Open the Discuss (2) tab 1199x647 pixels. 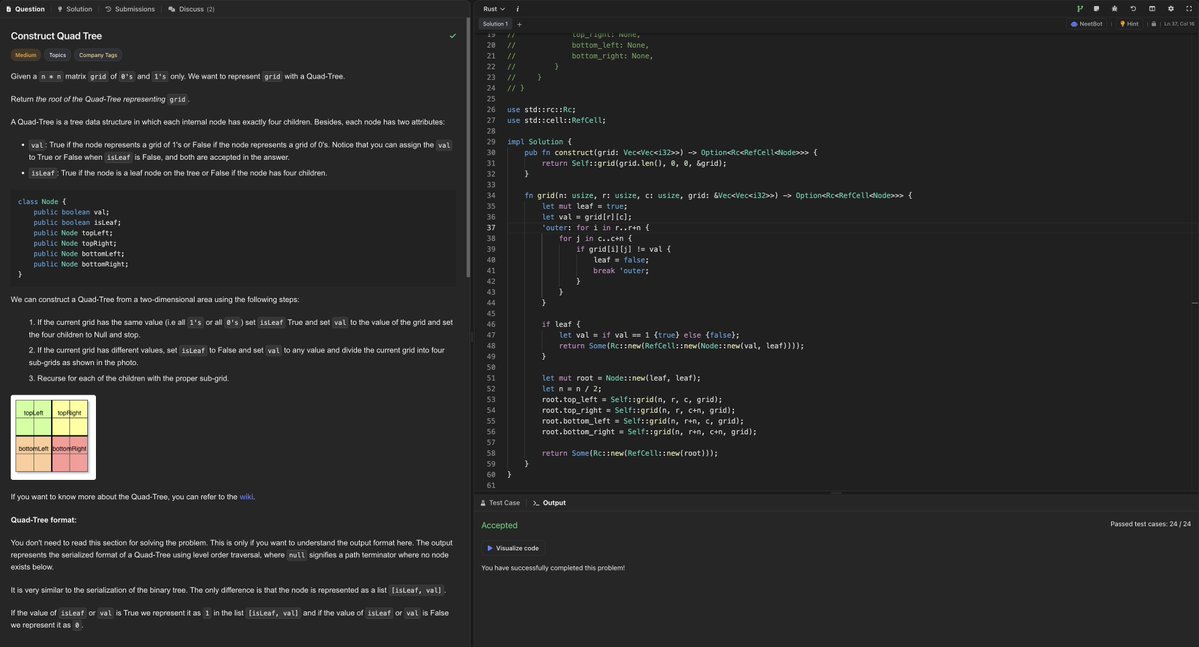point(192,9)
